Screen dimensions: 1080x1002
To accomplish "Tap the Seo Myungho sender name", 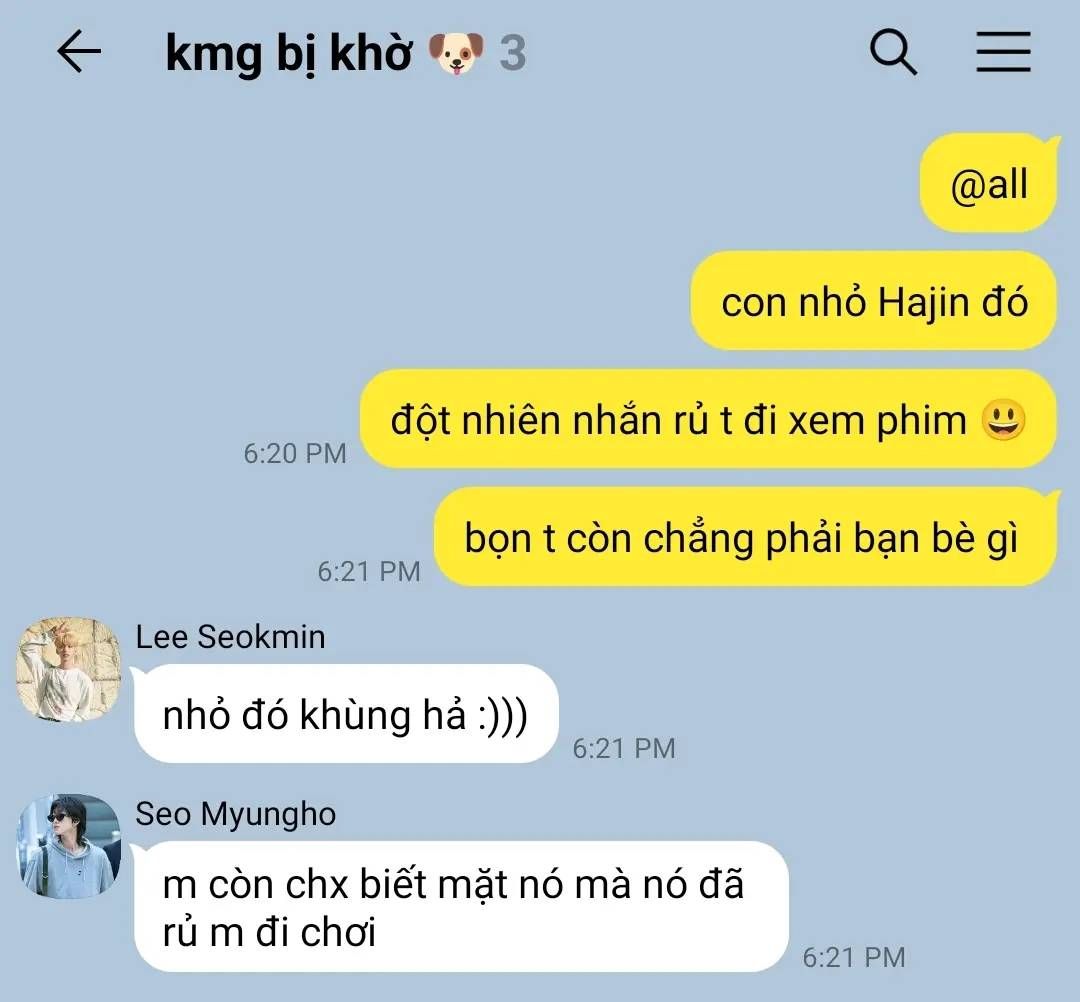I will click(x=236, y=814).
